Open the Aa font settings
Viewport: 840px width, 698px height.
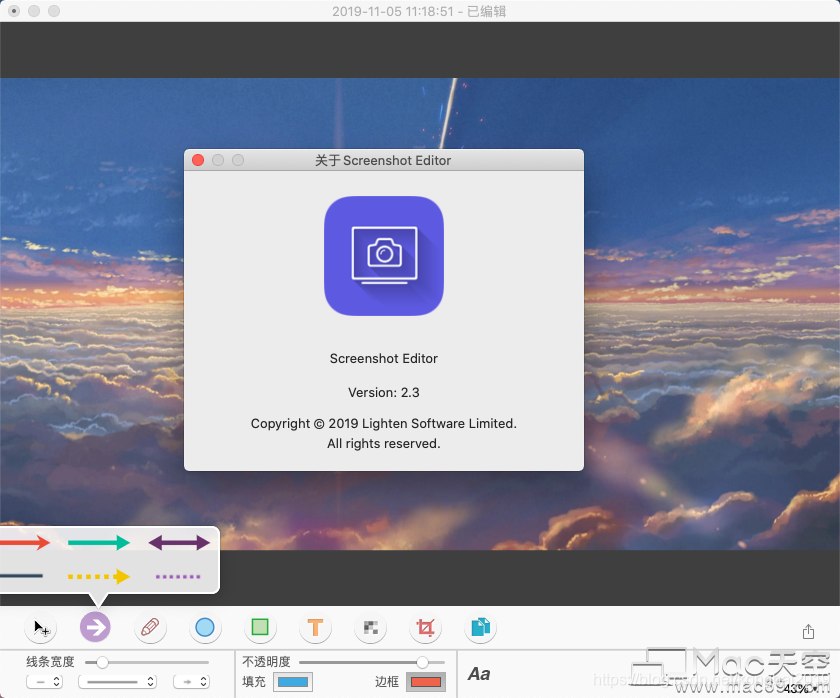479,674
